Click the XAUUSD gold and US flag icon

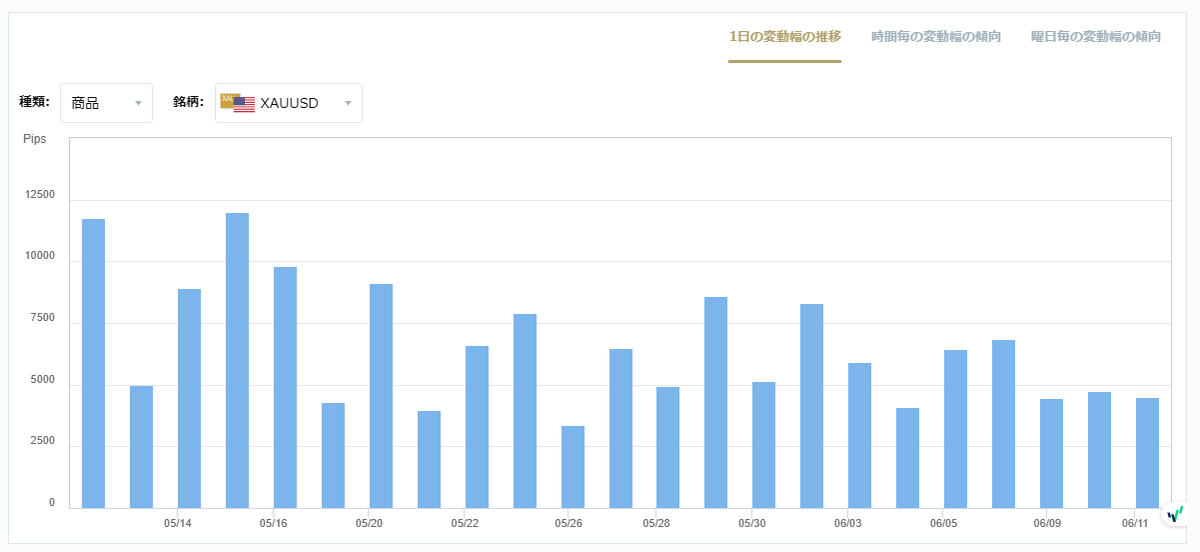[x=238, y=102]
